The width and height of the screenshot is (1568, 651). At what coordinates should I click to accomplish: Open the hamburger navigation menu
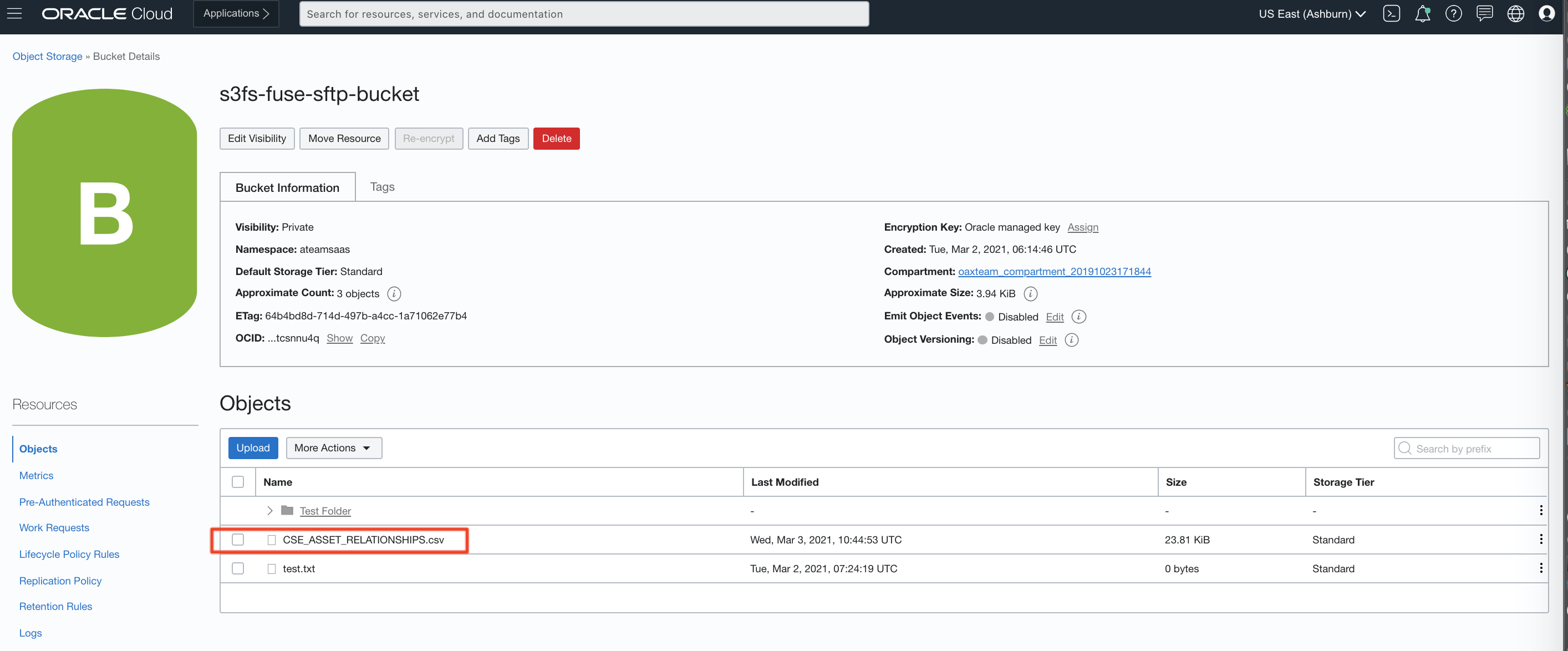pyautogui.click(x=14, y=13)
